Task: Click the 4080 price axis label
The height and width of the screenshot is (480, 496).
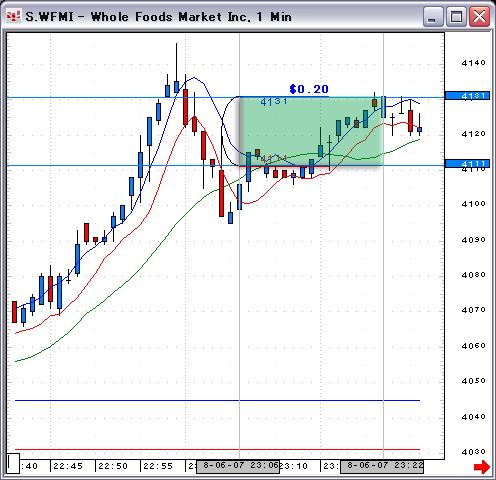Action: point(473,275)
